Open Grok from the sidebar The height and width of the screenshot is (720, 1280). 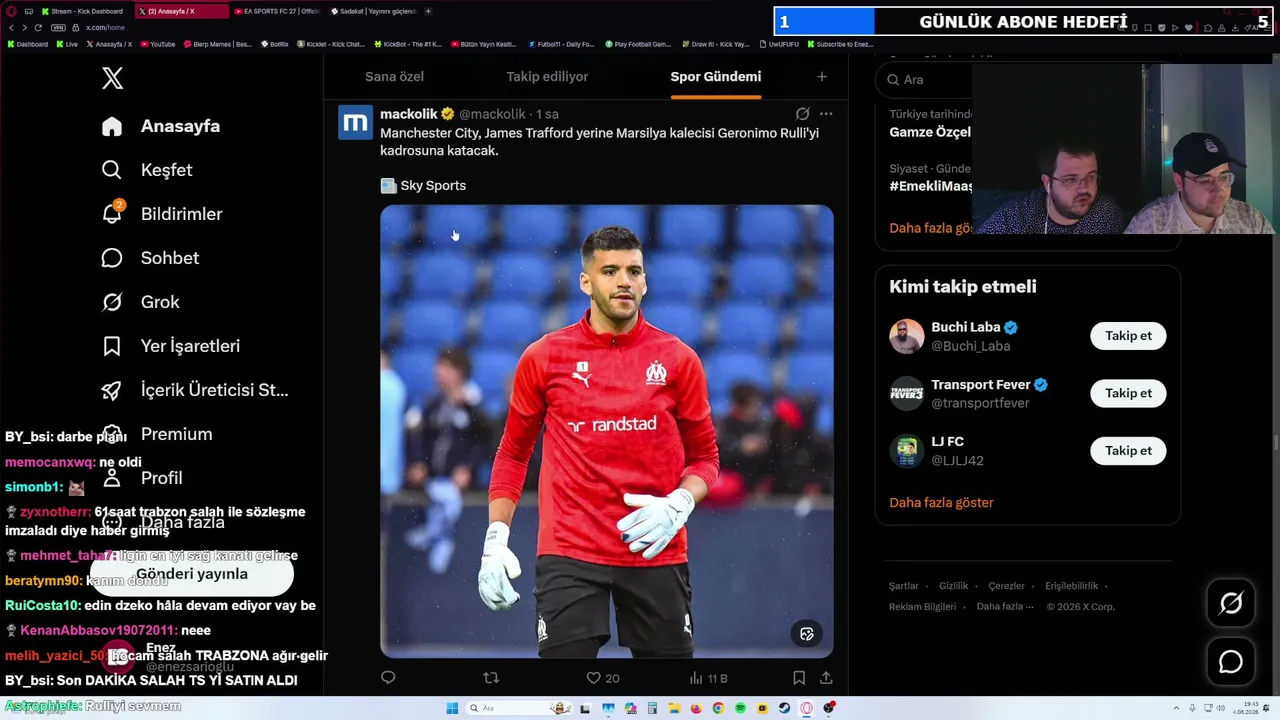click(140, 302)
